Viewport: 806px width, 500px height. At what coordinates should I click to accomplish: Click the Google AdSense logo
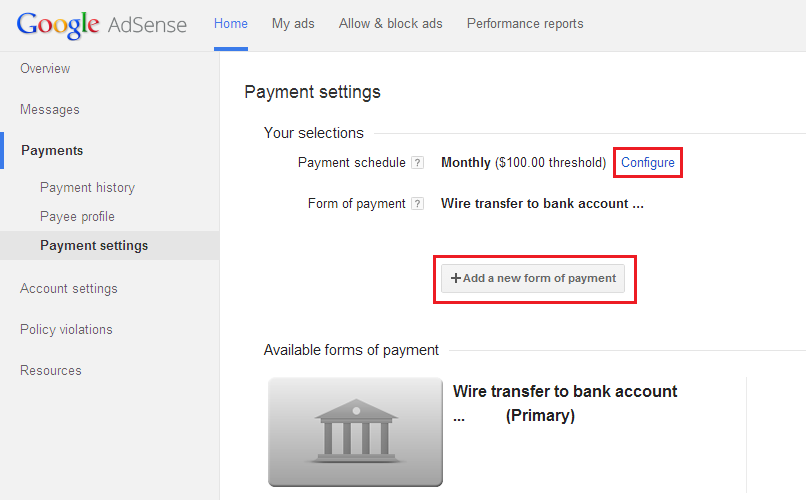click(102, 25)
